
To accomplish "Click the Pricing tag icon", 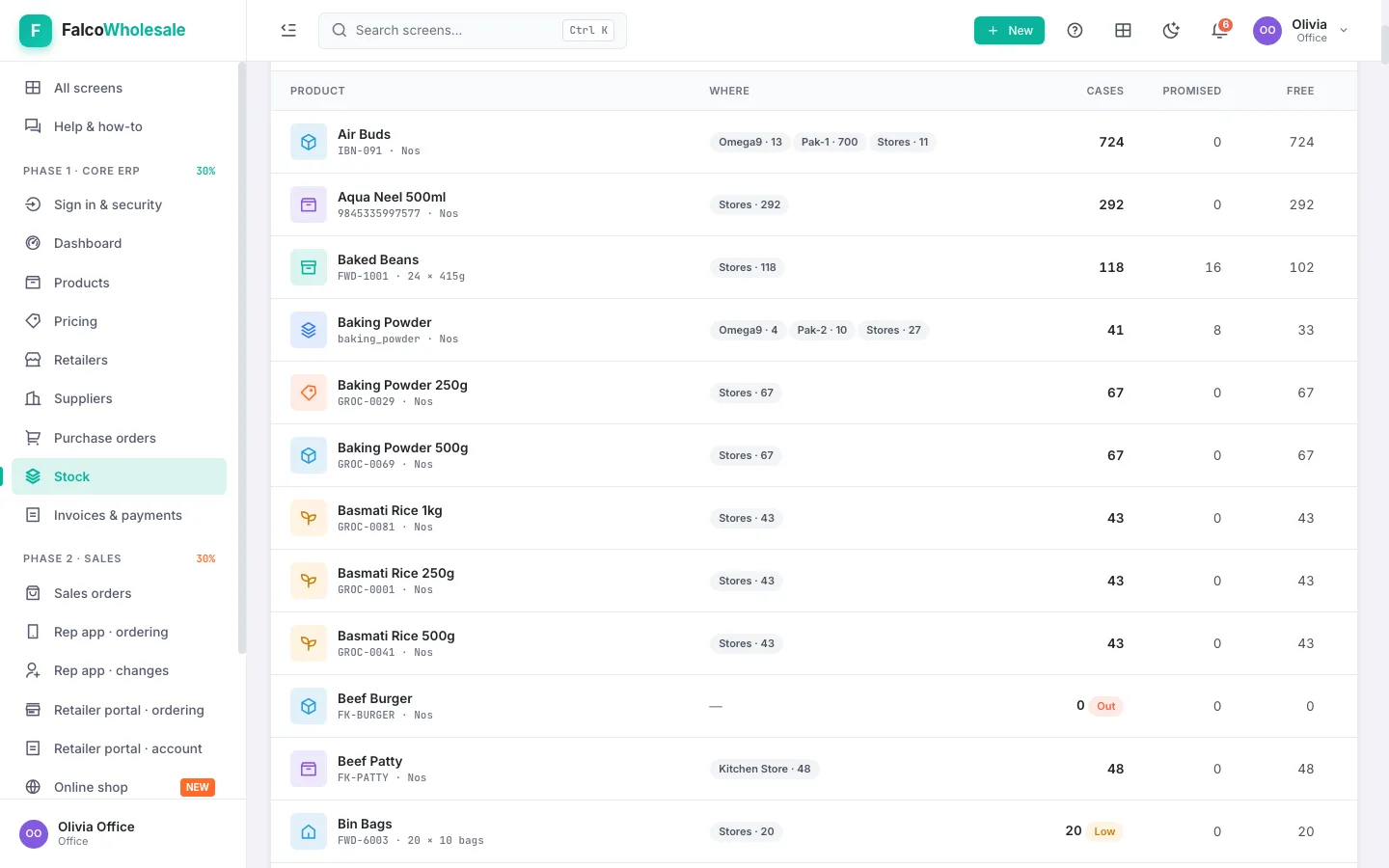I will 33,321.
